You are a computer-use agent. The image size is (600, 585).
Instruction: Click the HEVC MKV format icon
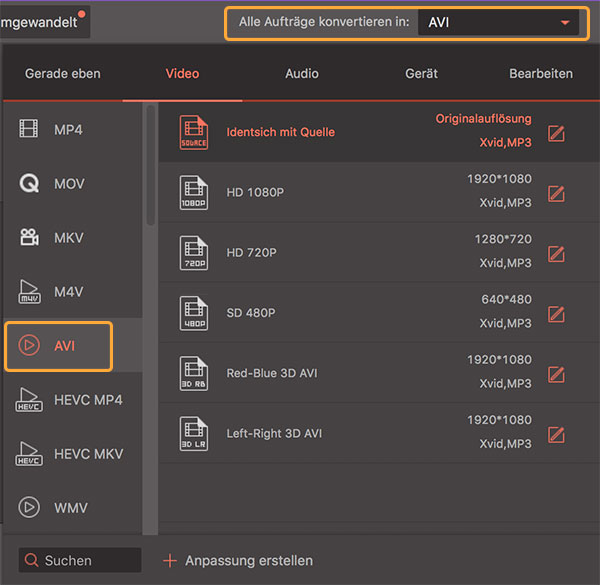29,453
